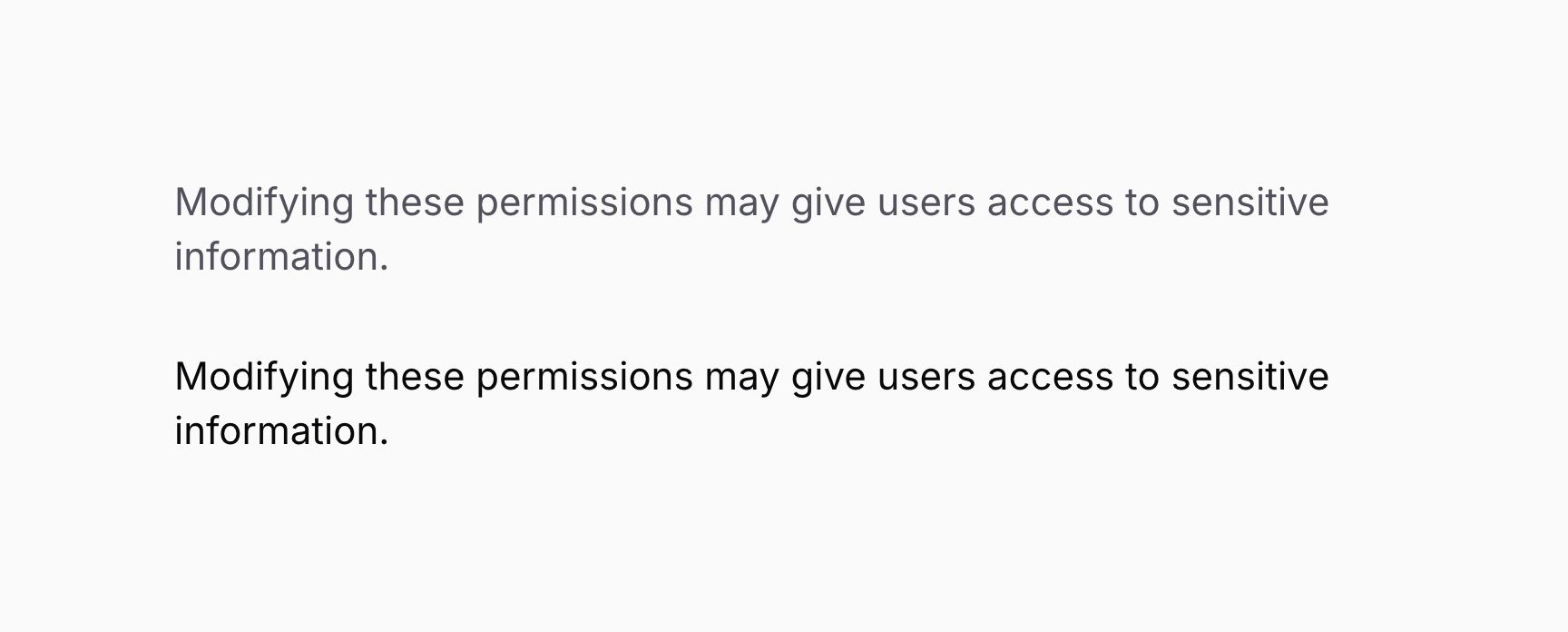Click the word "may" in the black text

(x=741, y=377)
